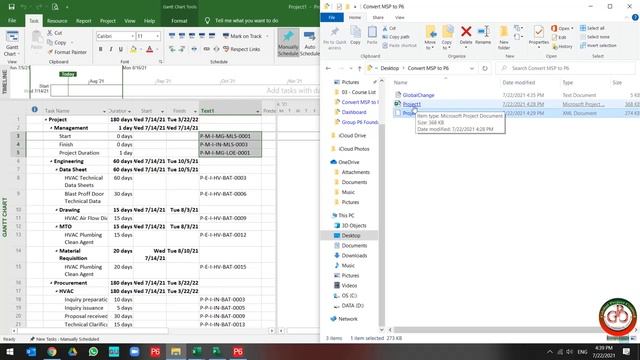Click the 100% complete icon
640x360 pixels.
(211, 36)
